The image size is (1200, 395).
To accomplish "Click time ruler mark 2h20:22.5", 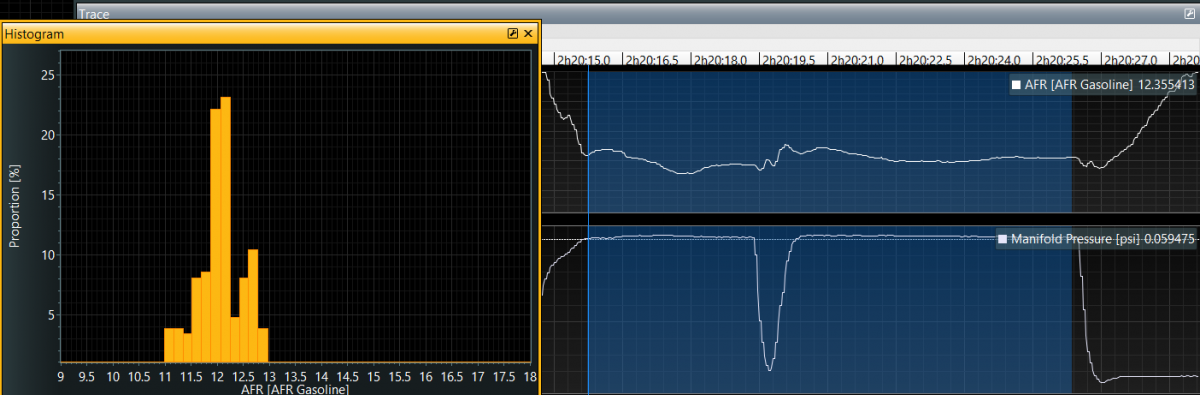I will tap(926, 60).
